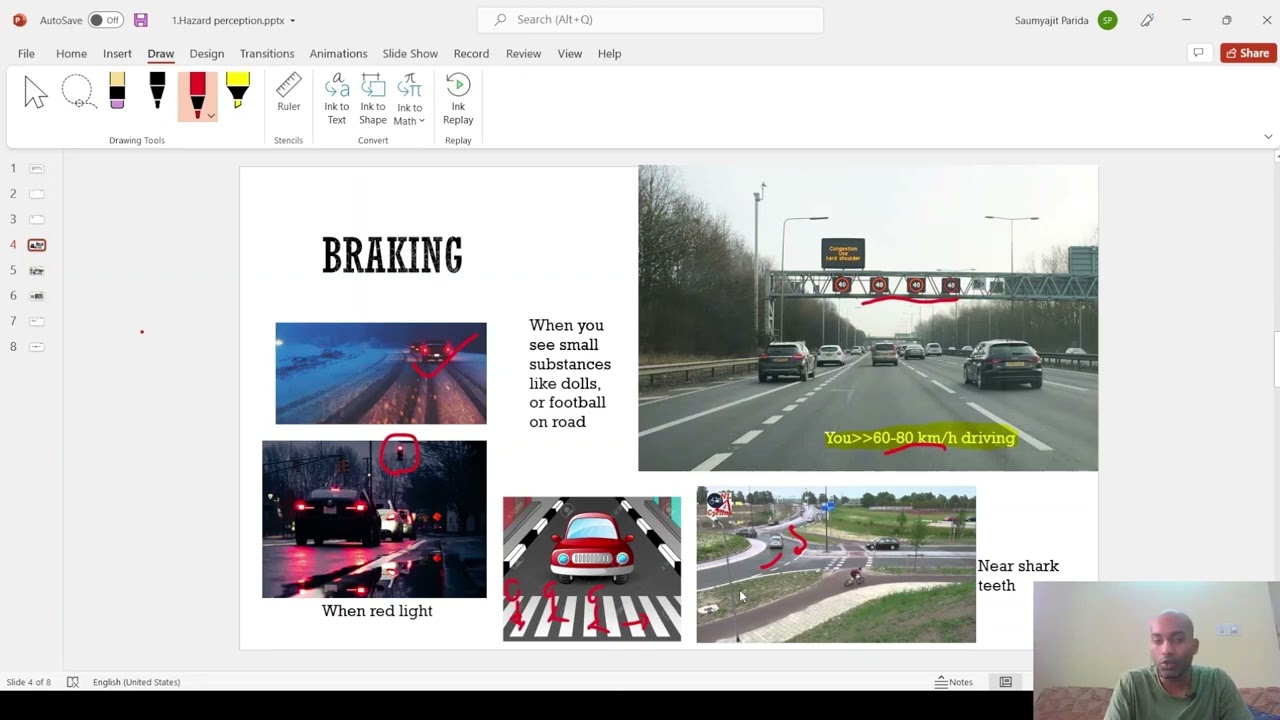This screenshot has height=720, width=1280.
Task: Click the 'When you see small substances' text
Action: (570, 373)
